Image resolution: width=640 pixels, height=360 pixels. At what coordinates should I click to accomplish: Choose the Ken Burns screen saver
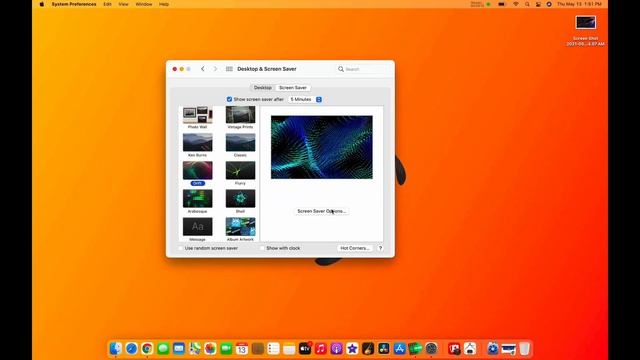click(x=198, y=142)
